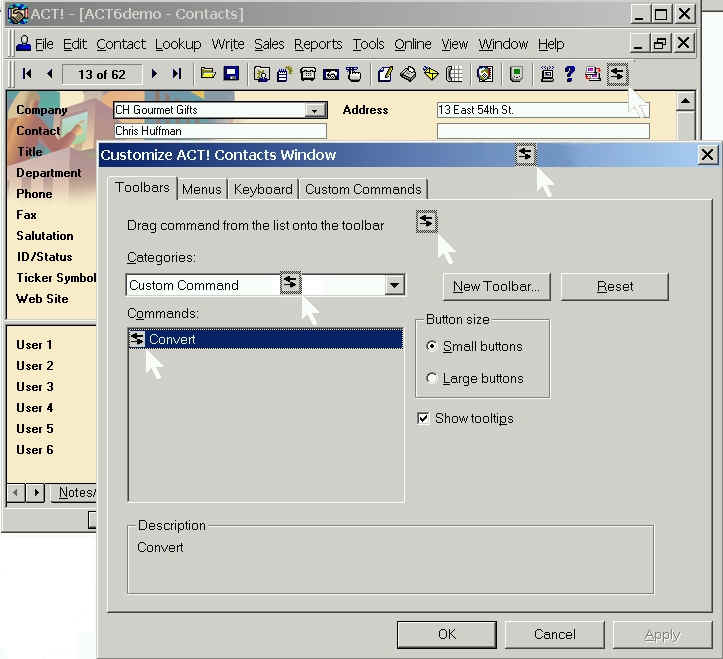Close the Customize ACT! Contacts Window dialog

pos(707,154)
